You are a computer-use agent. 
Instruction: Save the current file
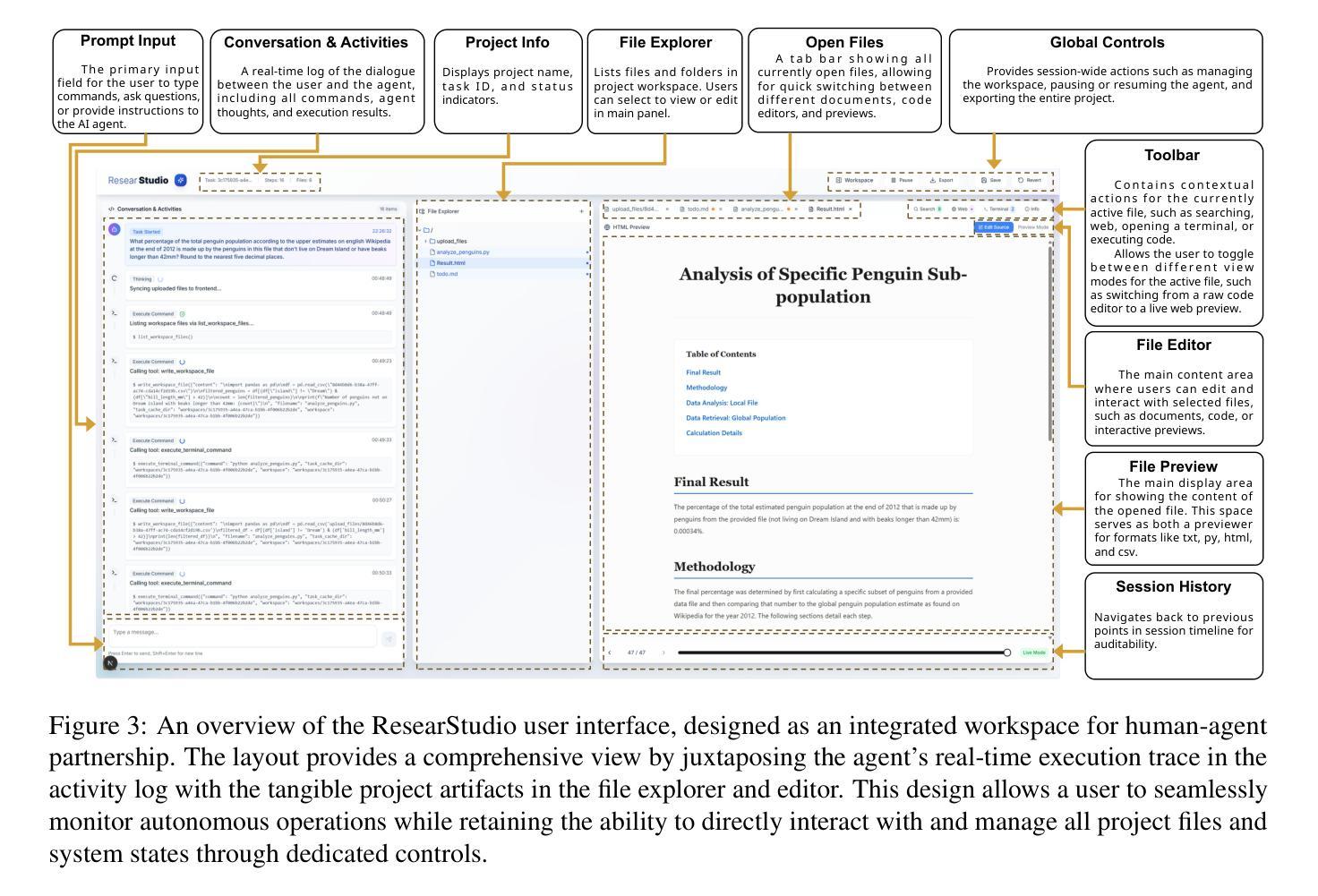click(991, 180)
